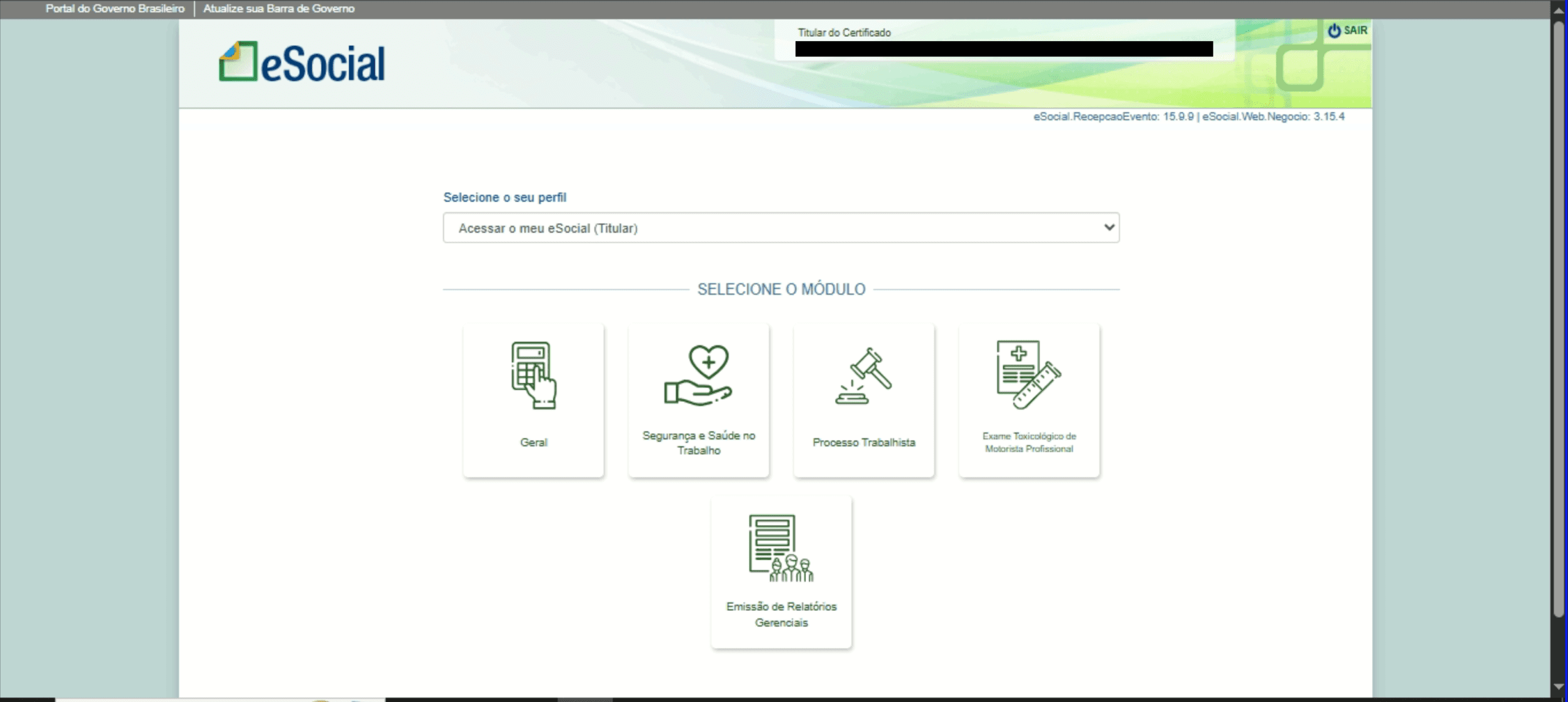Viewport: 1568px width, 702px height.
Task: Click the 'Geral' module label
Action: click(533, 442)
